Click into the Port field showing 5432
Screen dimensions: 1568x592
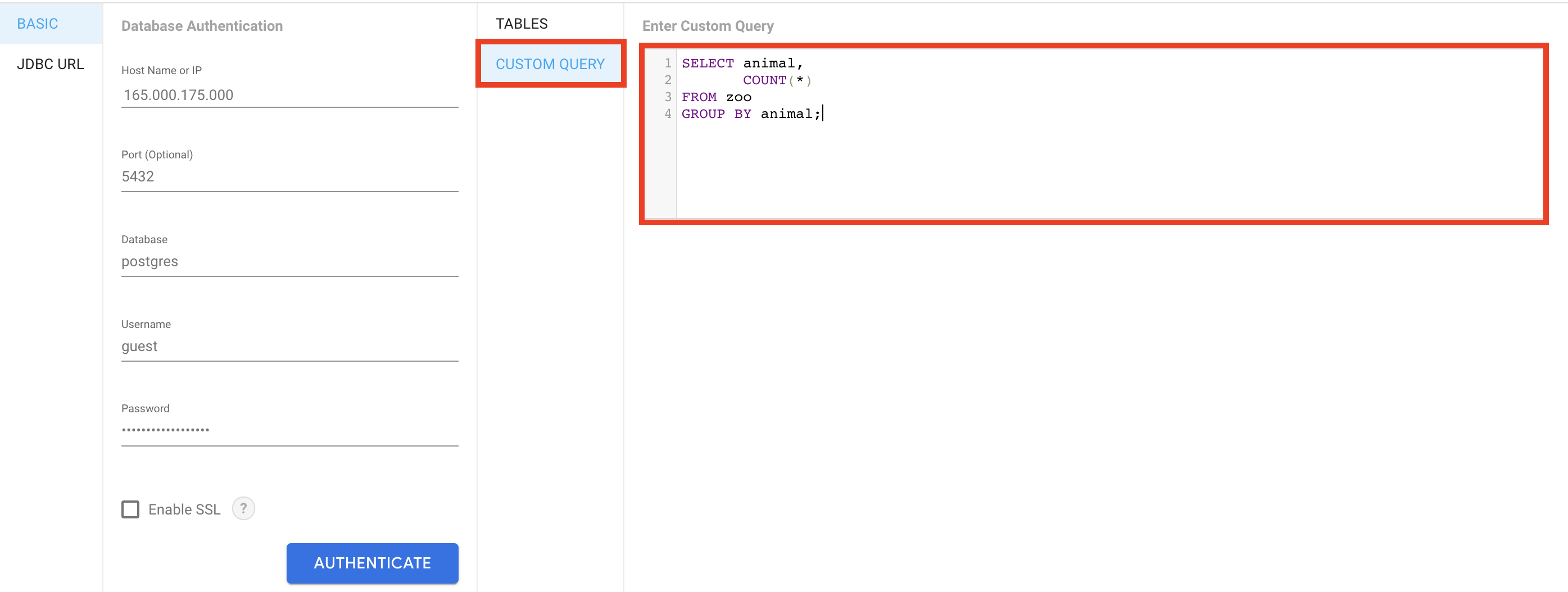pyautogui.click(x=289, y=176)
